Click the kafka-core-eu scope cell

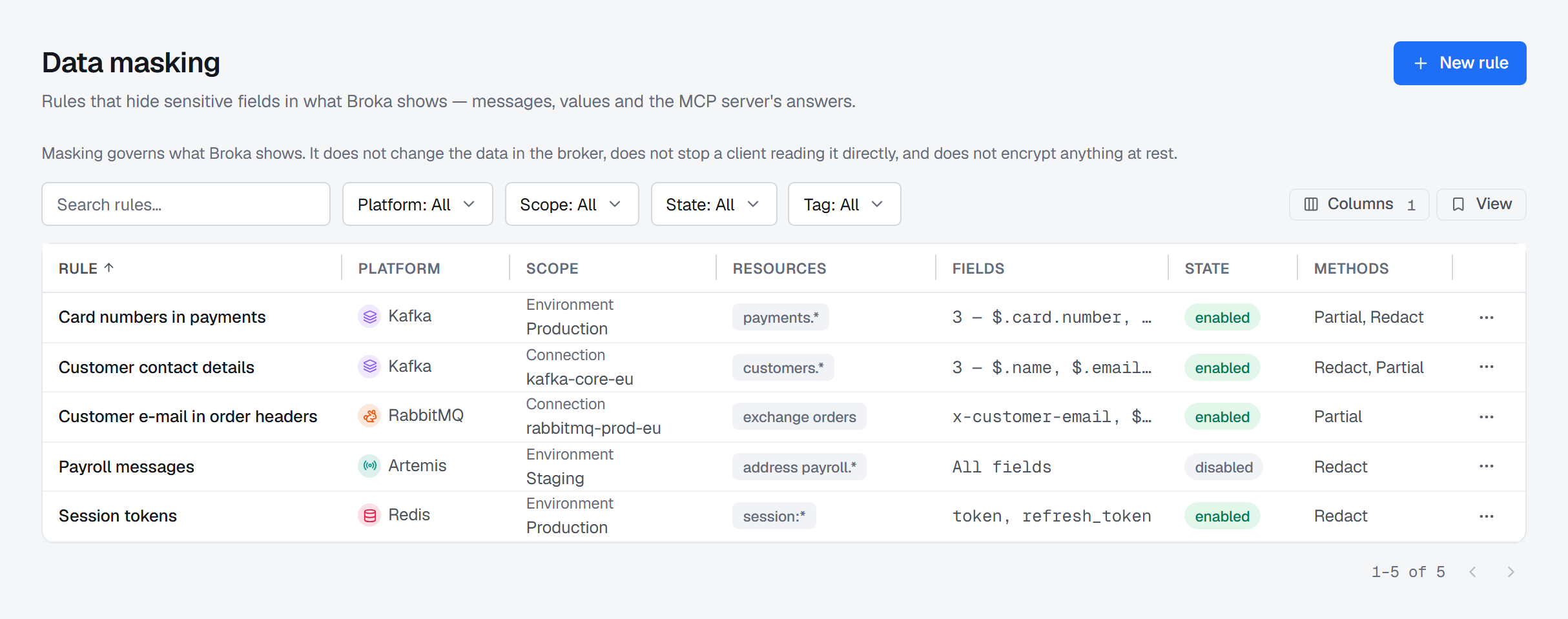[580, 379]
